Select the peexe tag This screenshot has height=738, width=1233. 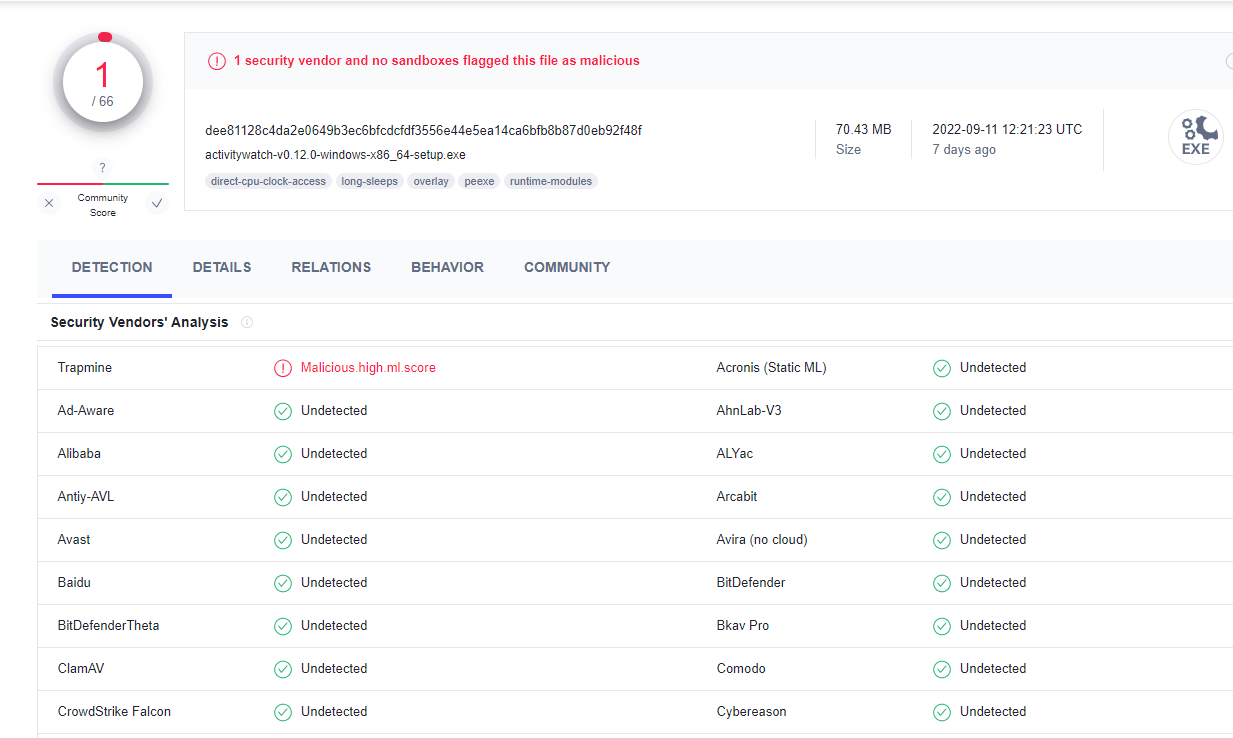pos(479,181)
